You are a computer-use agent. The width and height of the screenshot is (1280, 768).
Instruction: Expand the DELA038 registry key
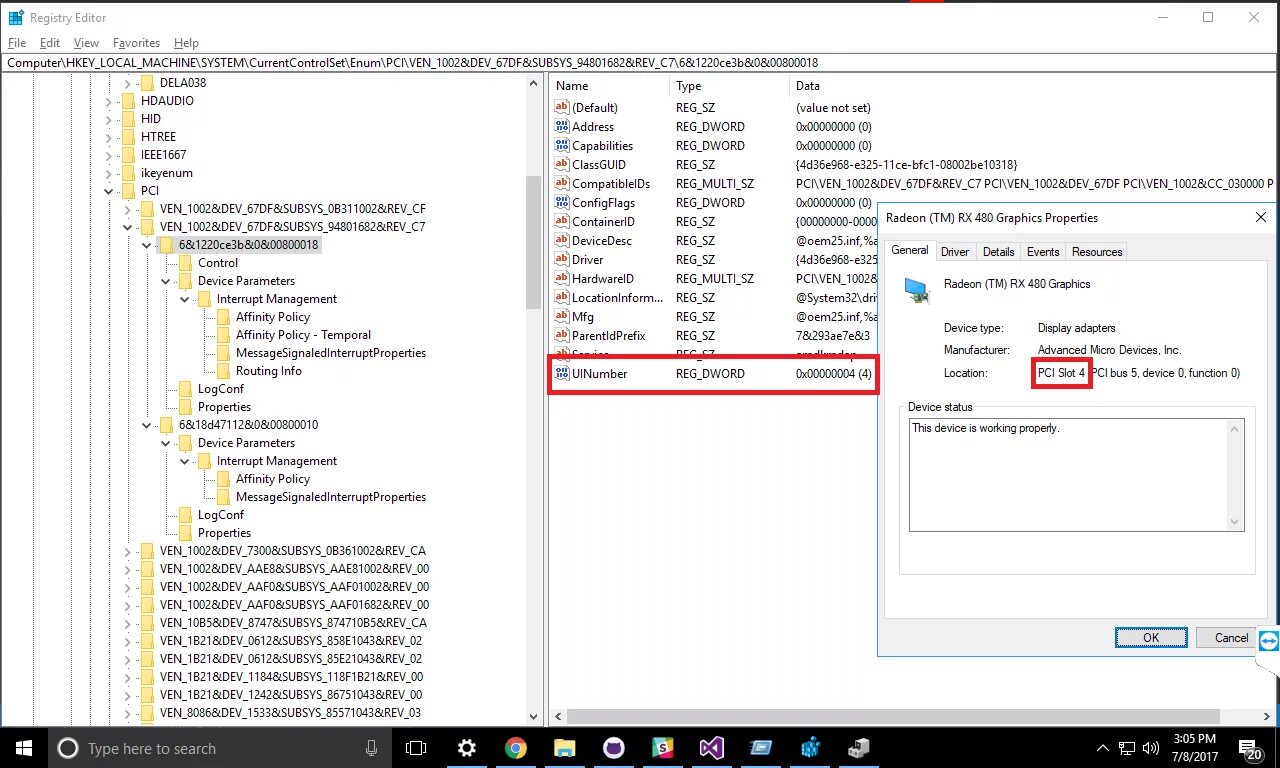127,83
